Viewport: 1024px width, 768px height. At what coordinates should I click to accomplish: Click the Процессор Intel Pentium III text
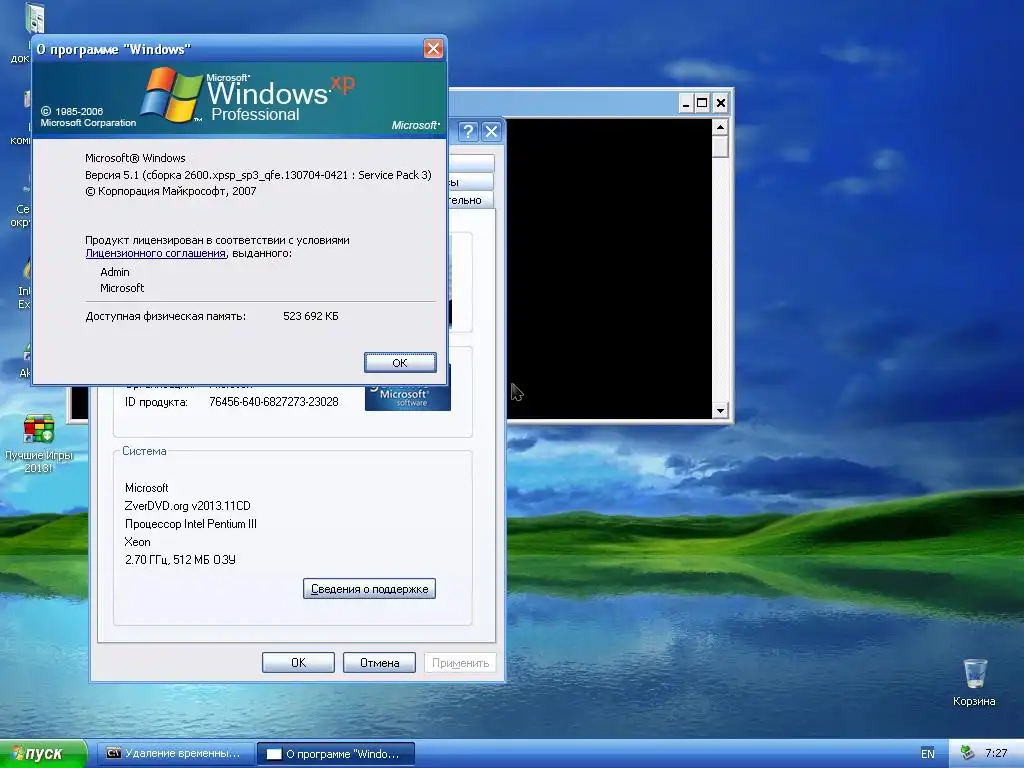[191, 524]
